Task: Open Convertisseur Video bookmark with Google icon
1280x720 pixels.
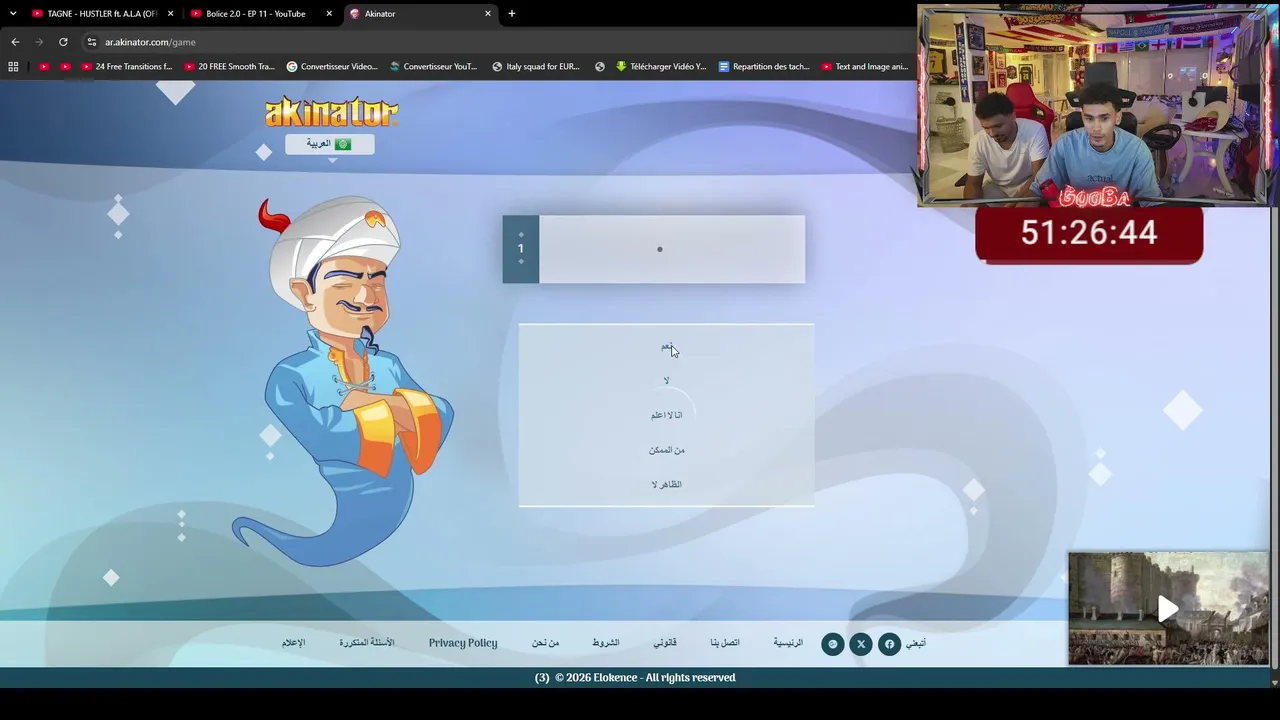Action: 332,67
